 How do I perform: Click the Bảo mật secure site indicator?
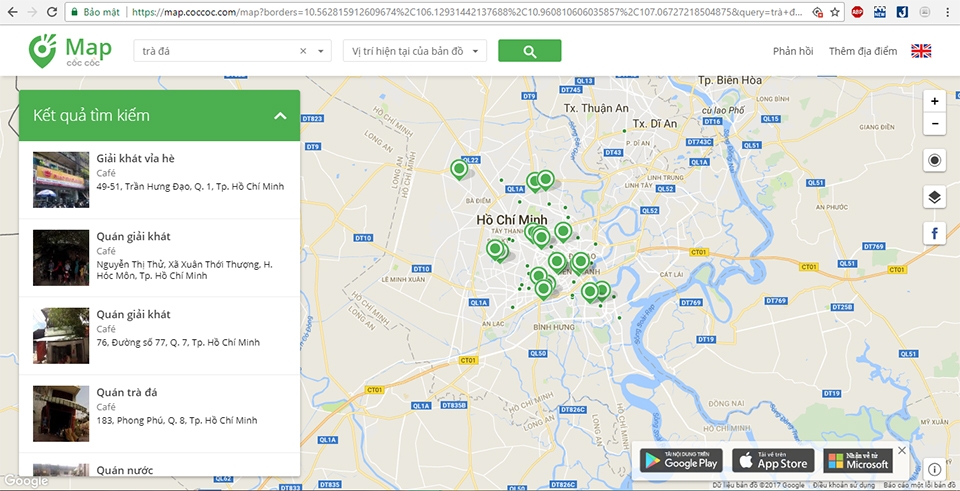tap(95, 12)
